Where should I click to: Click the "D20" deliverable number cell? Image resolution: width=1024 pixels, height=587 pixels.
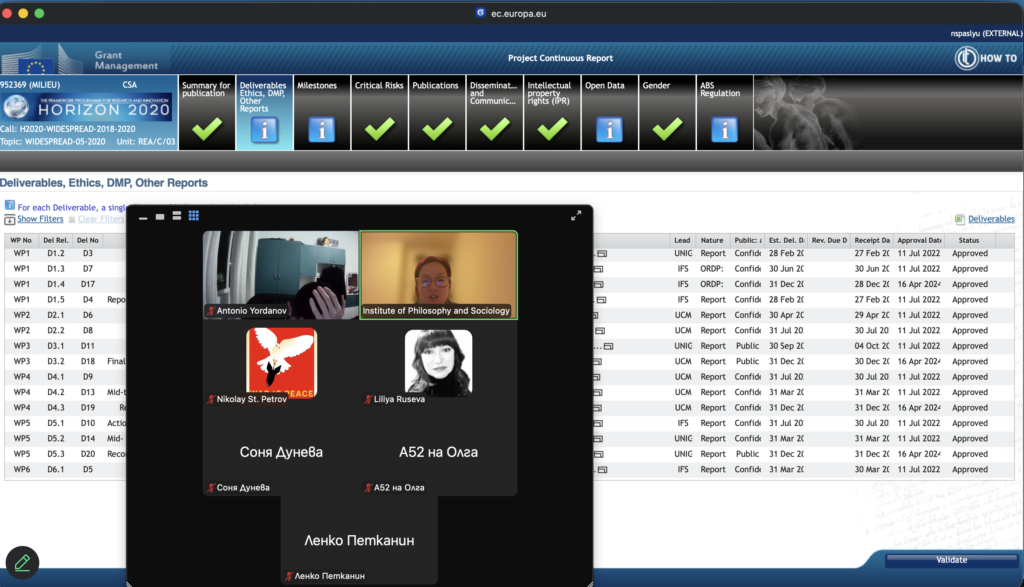(88, 454)
